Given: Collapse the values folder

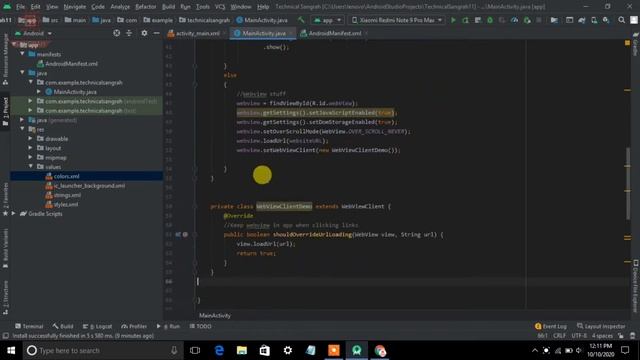Looking at the screenshot, I should point(31,167).
